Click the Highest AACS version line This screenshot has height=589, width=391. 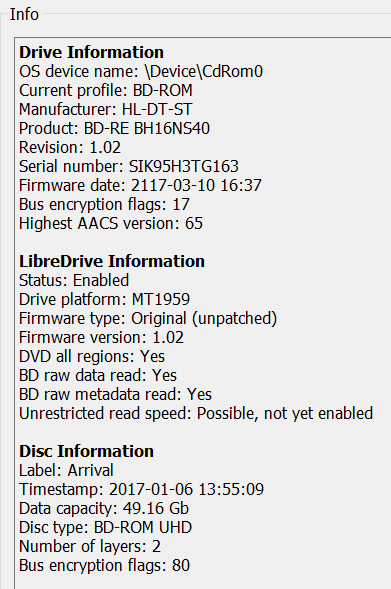[x=111, y=223]
